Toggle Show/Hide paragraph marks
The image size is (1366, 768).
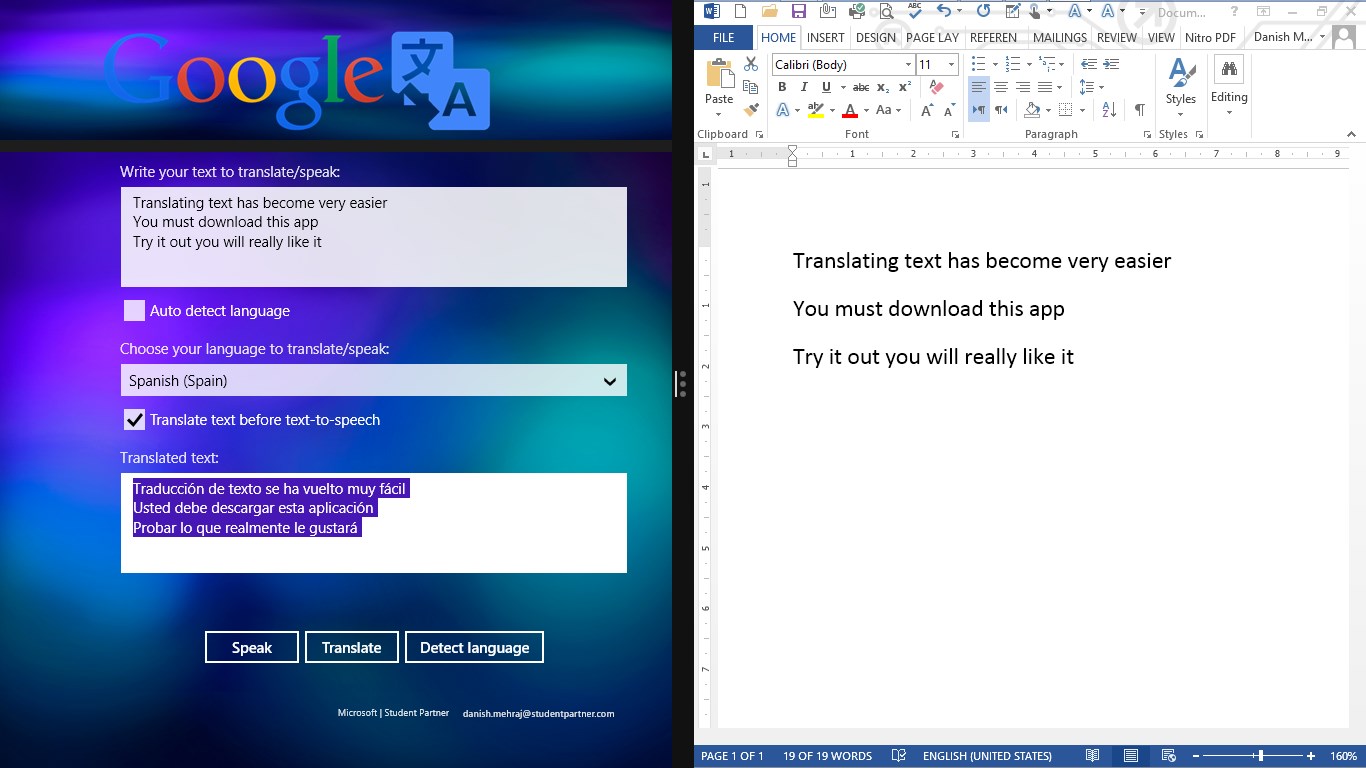1139,110
